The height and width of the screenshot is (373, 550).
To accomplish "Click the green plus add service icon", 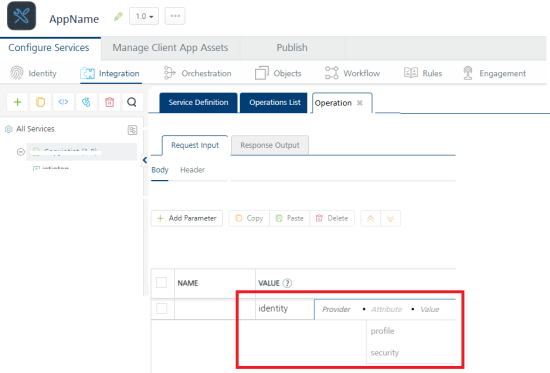I will (x=18, y=102).
